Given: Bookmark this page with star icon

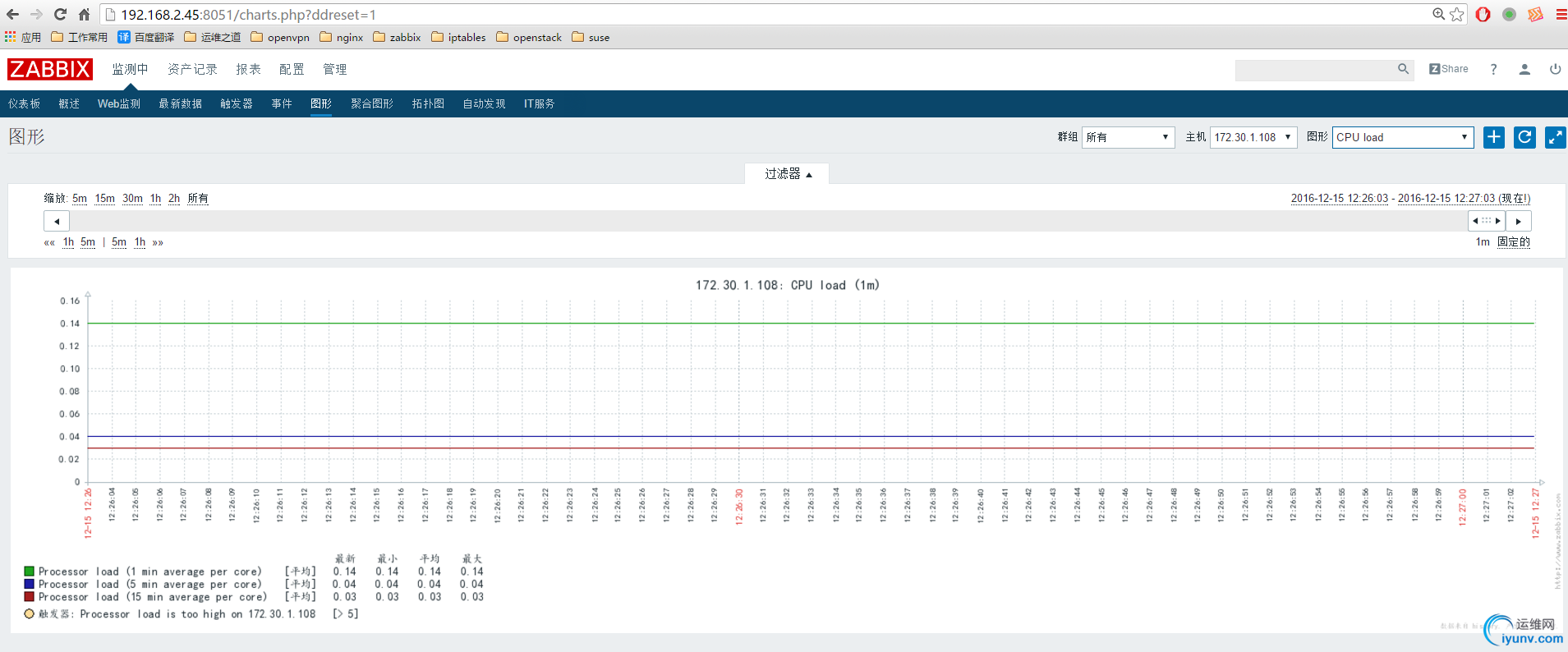Looking at the screenshot, I should tap(1457, 14).
